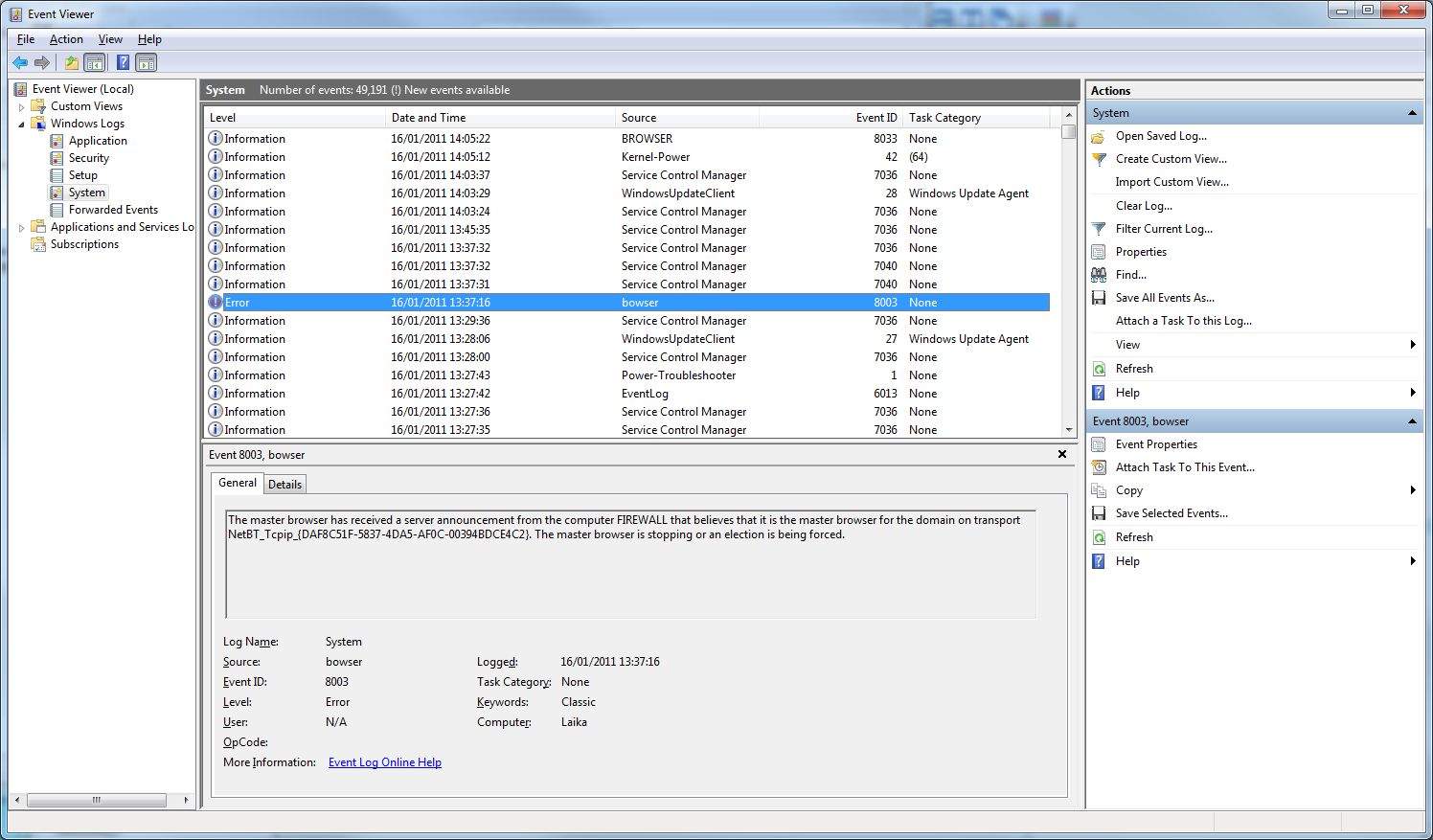
Task: Click the Attach Task To This Event icon
Action: [1099, 467]
